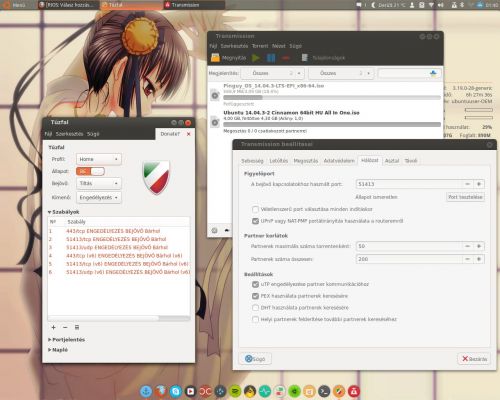The height and width of the screenshot is (400, 500).
Task: Pause torrent with blue pause icon
Action: point(271,58)
